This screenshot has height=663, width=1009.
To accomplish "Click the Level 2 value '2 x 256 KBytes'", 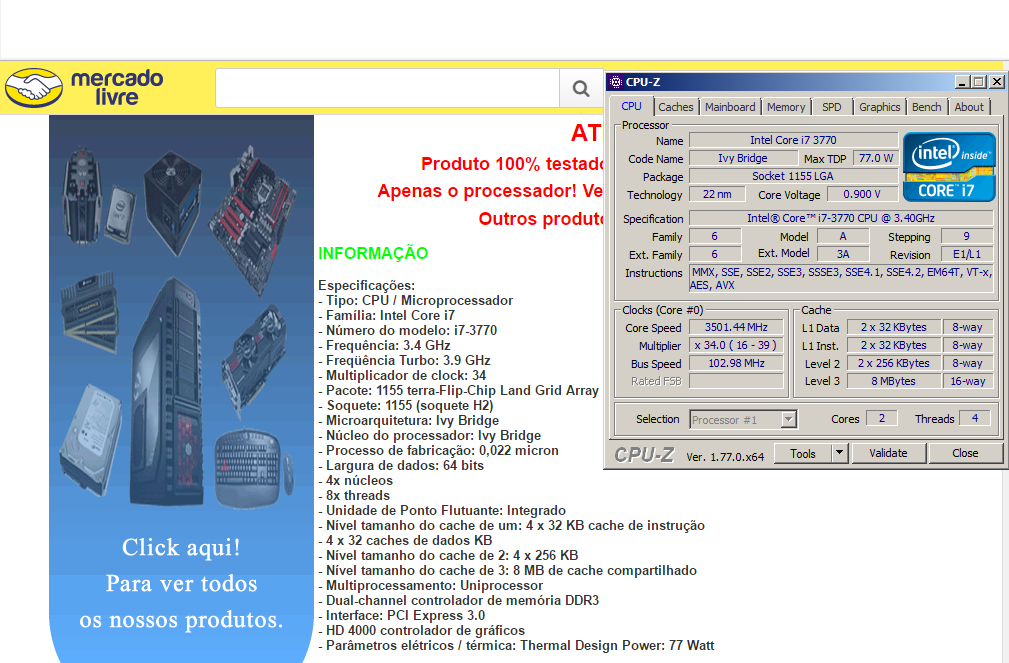I will click(894, 363).
